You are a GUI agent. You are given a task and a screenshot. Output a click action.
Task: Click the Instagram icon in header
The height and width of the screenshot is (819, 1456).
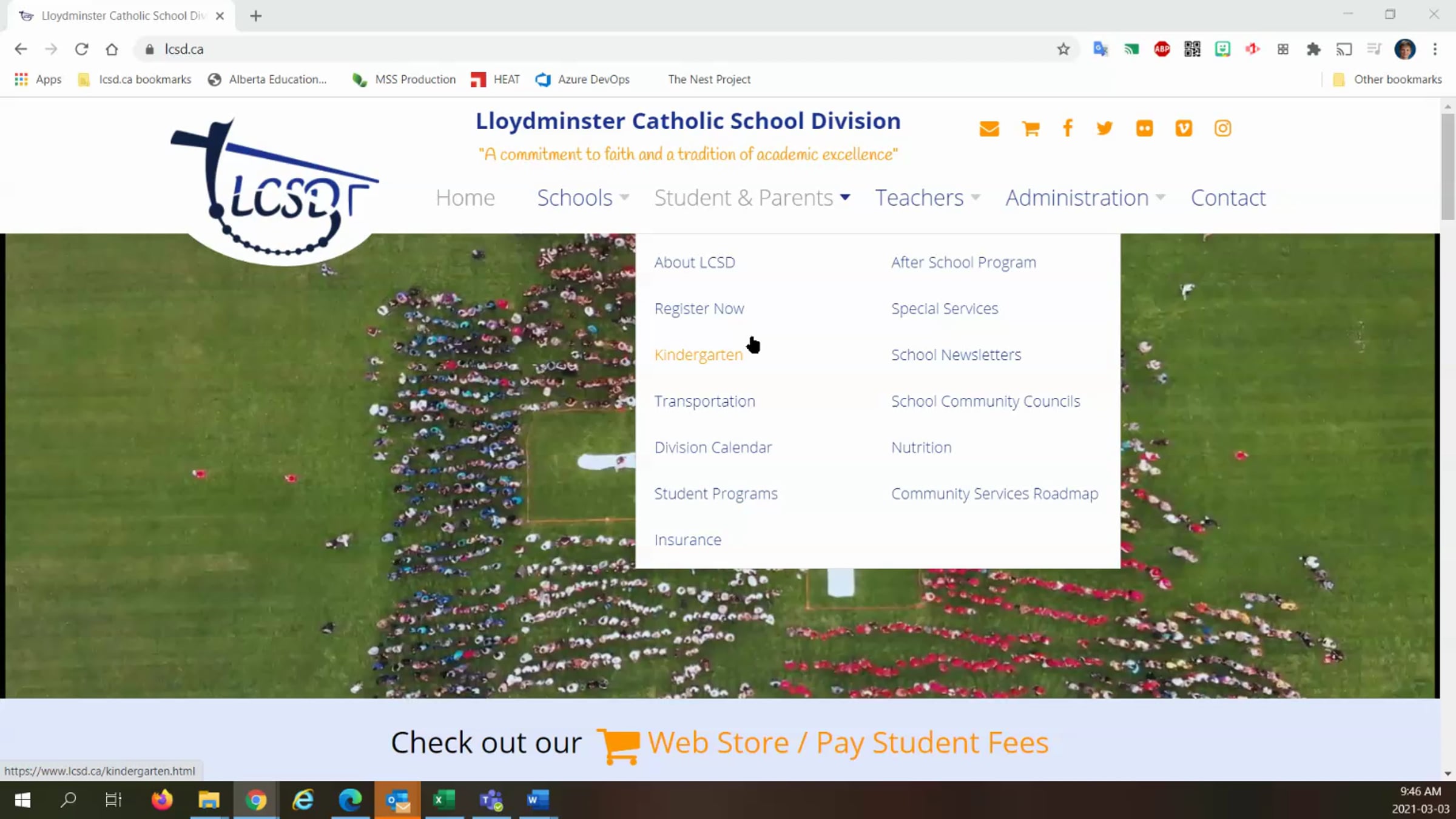(1222, 129)
